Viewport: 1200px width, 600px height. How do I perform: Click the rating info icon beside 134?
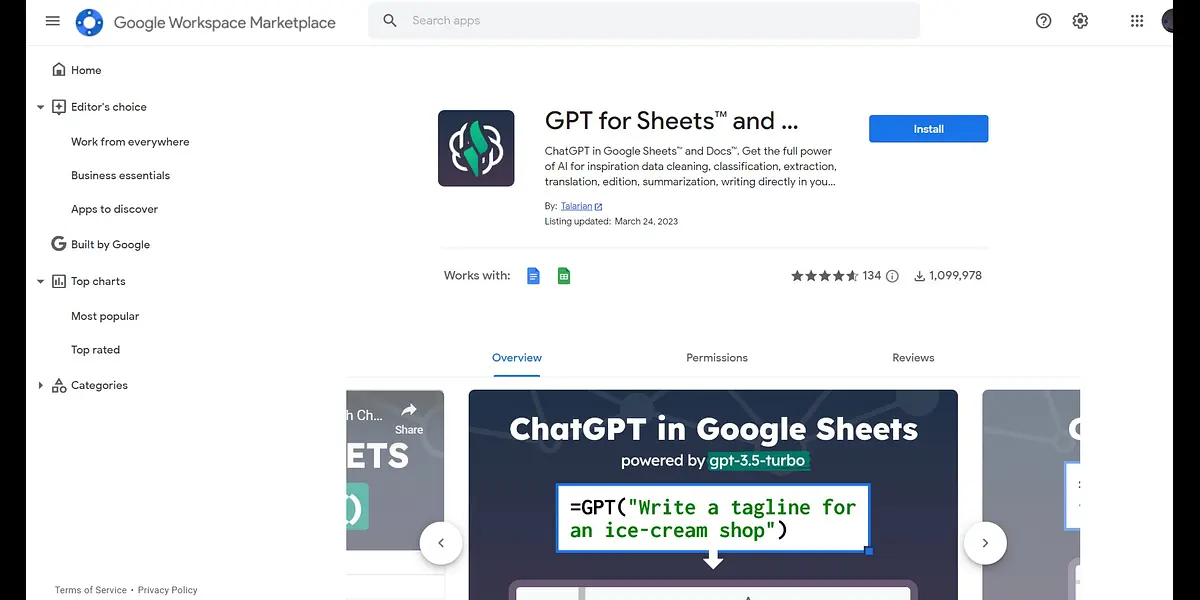[x=892, y=276]
